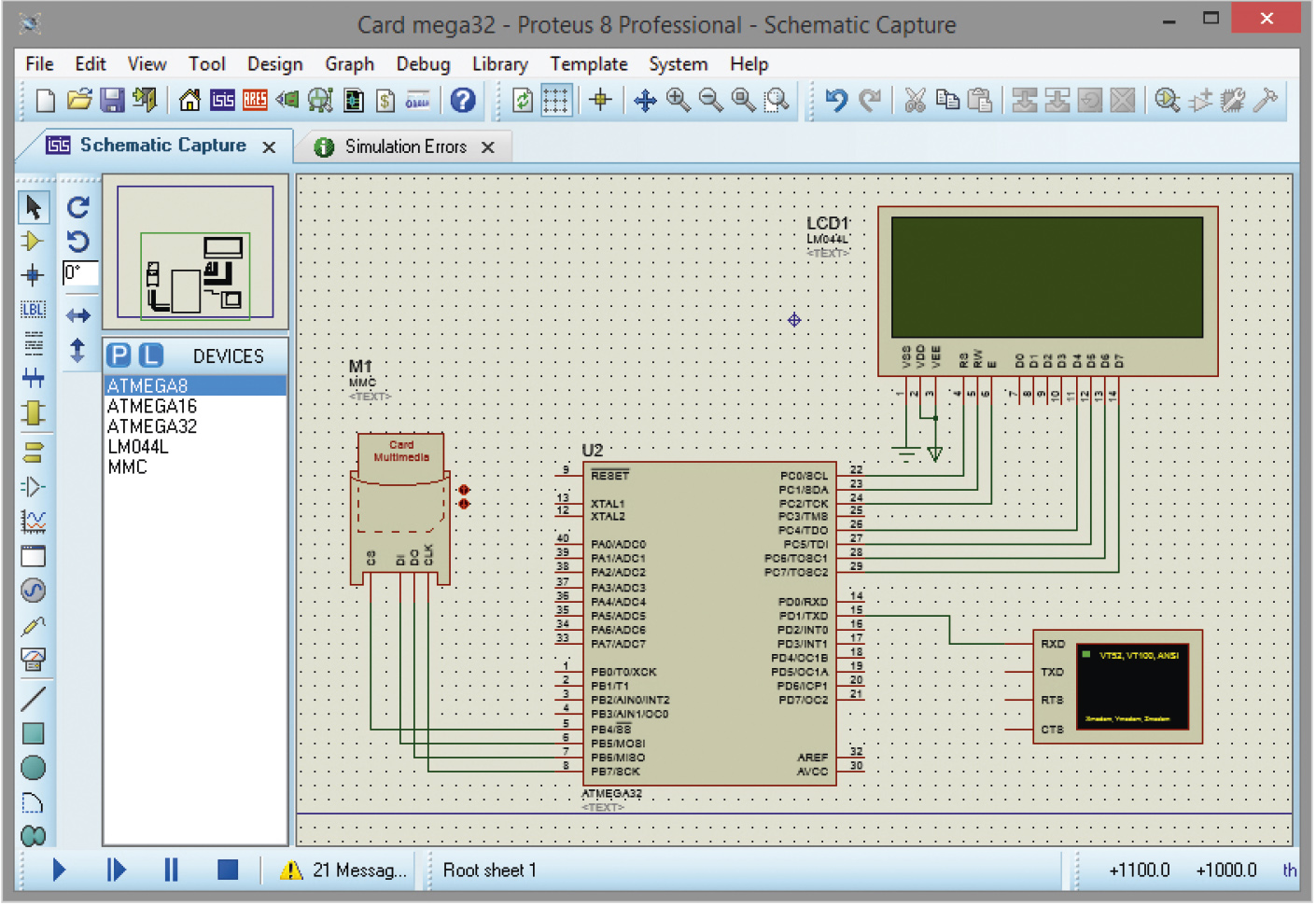Select MMC in the devices list
The width and height of the screenshot is (1316, 905).
click(x=195, y=467)
